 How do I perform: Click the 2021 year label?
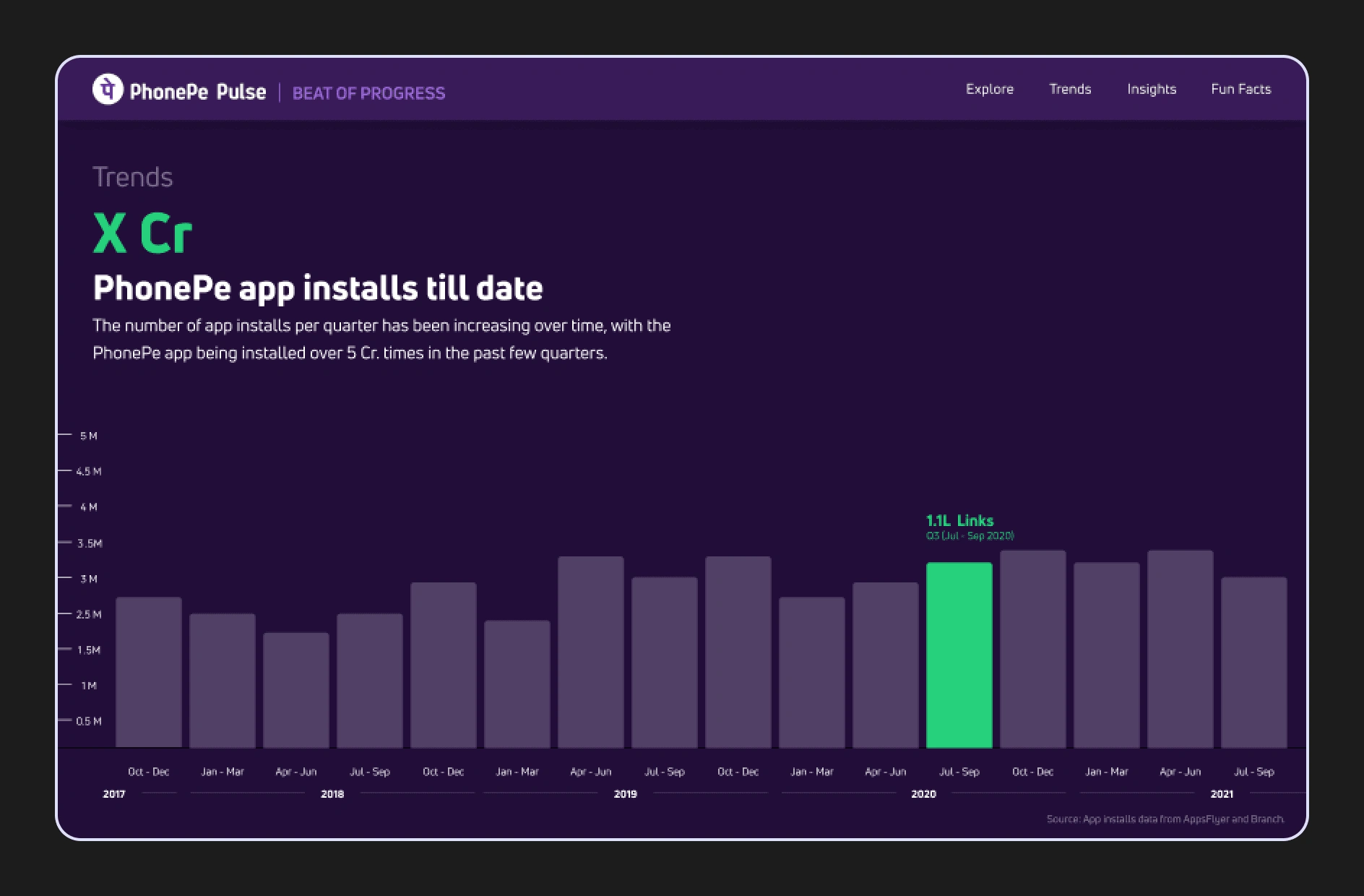[x=1222, y=794]
